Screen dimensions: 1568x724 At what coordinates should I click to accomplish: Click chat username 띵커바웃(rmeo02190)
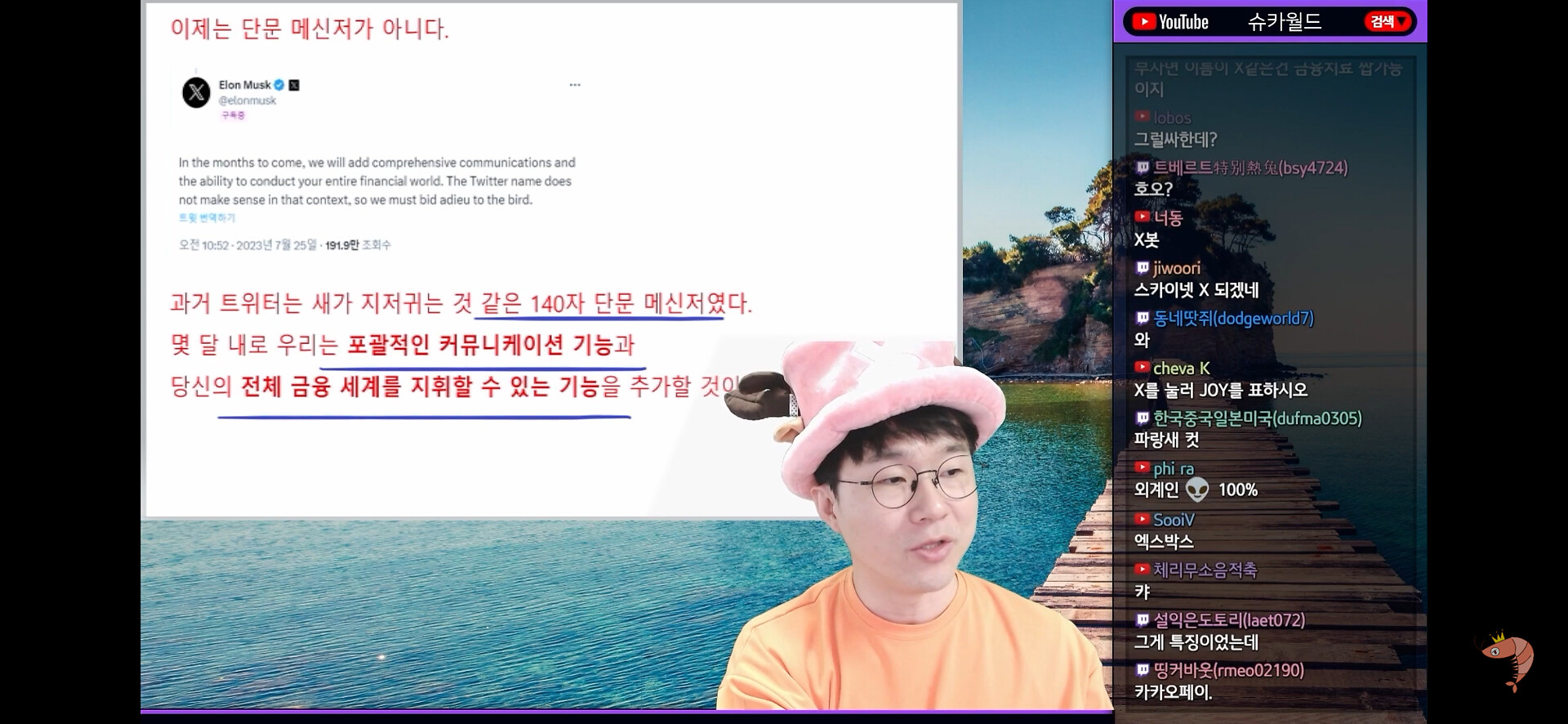1229,670
